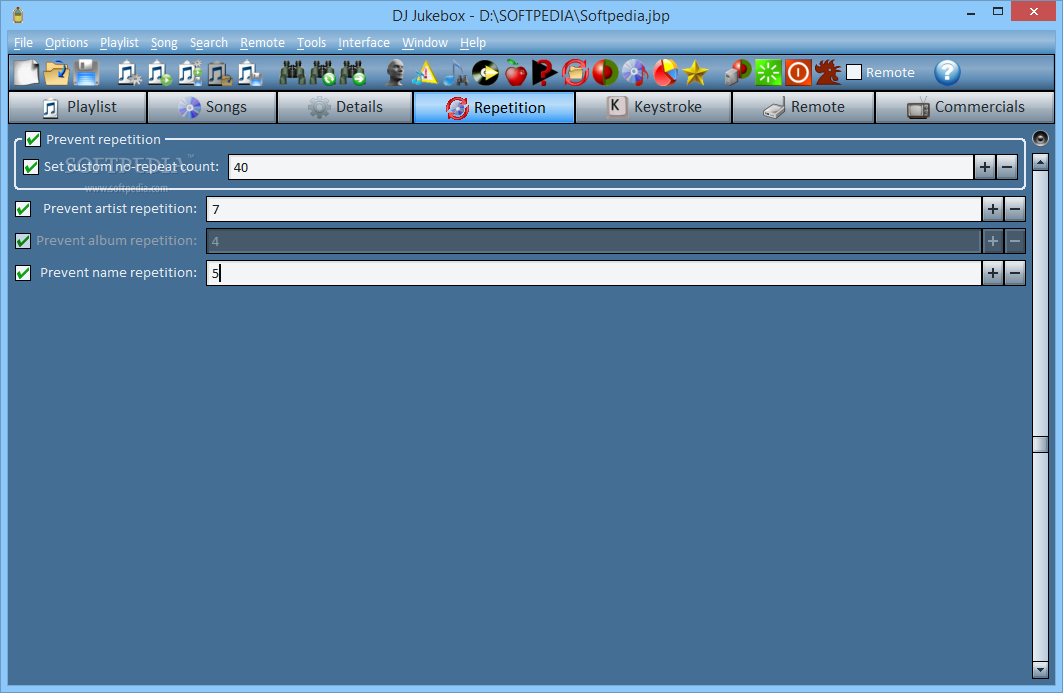The image size is (1063, 693).
Task: Open a file with the folder icon
Action: (x=56, y=73)
